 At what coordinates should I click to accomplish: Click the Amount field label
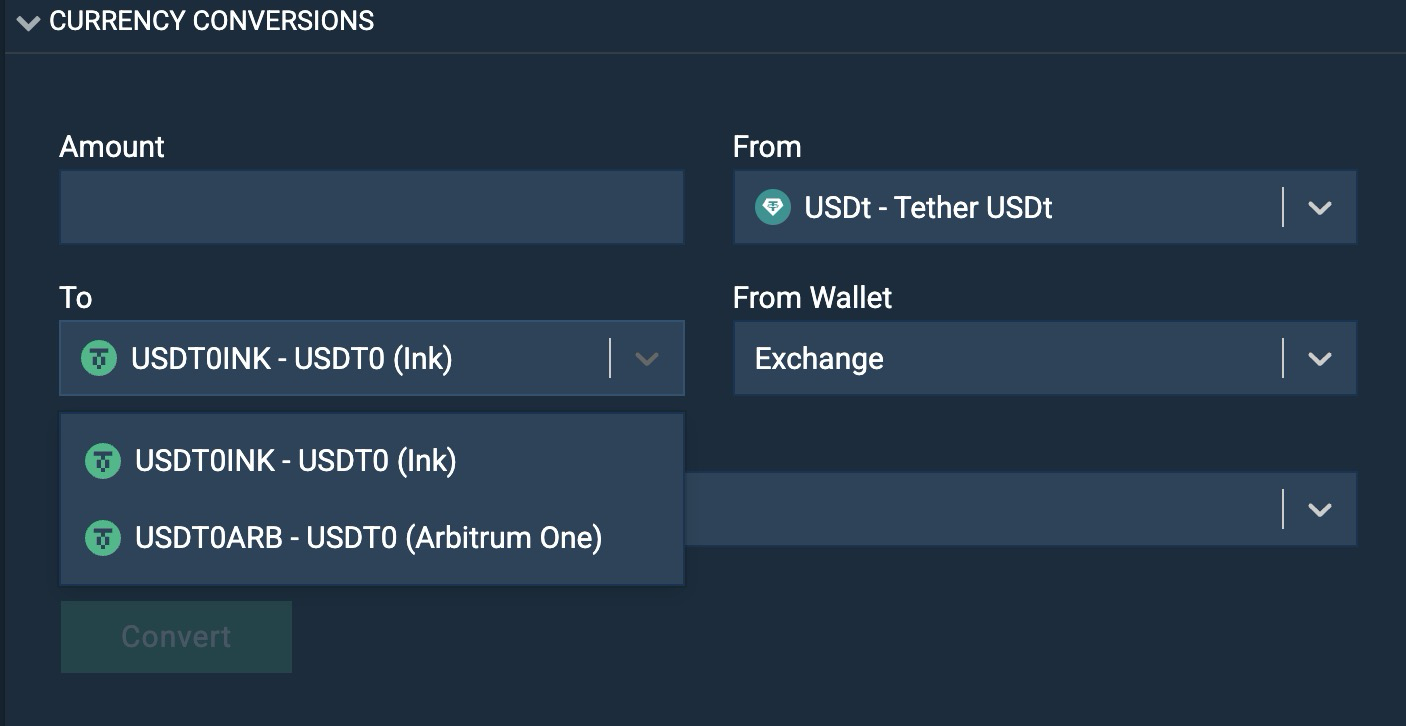pos(112,147)
